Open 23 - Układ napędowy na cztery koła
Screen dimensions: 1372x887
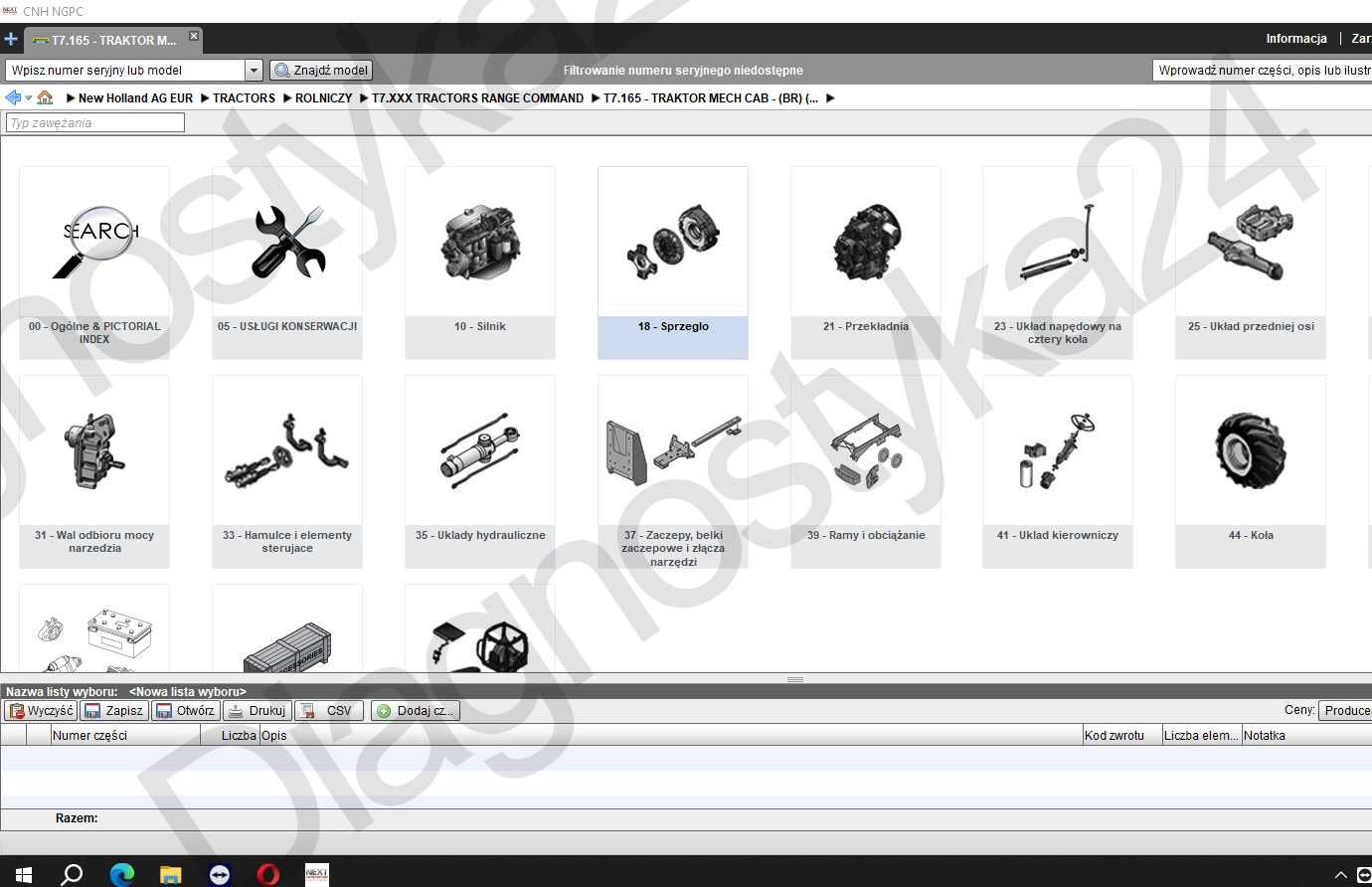pos(1058,263)
